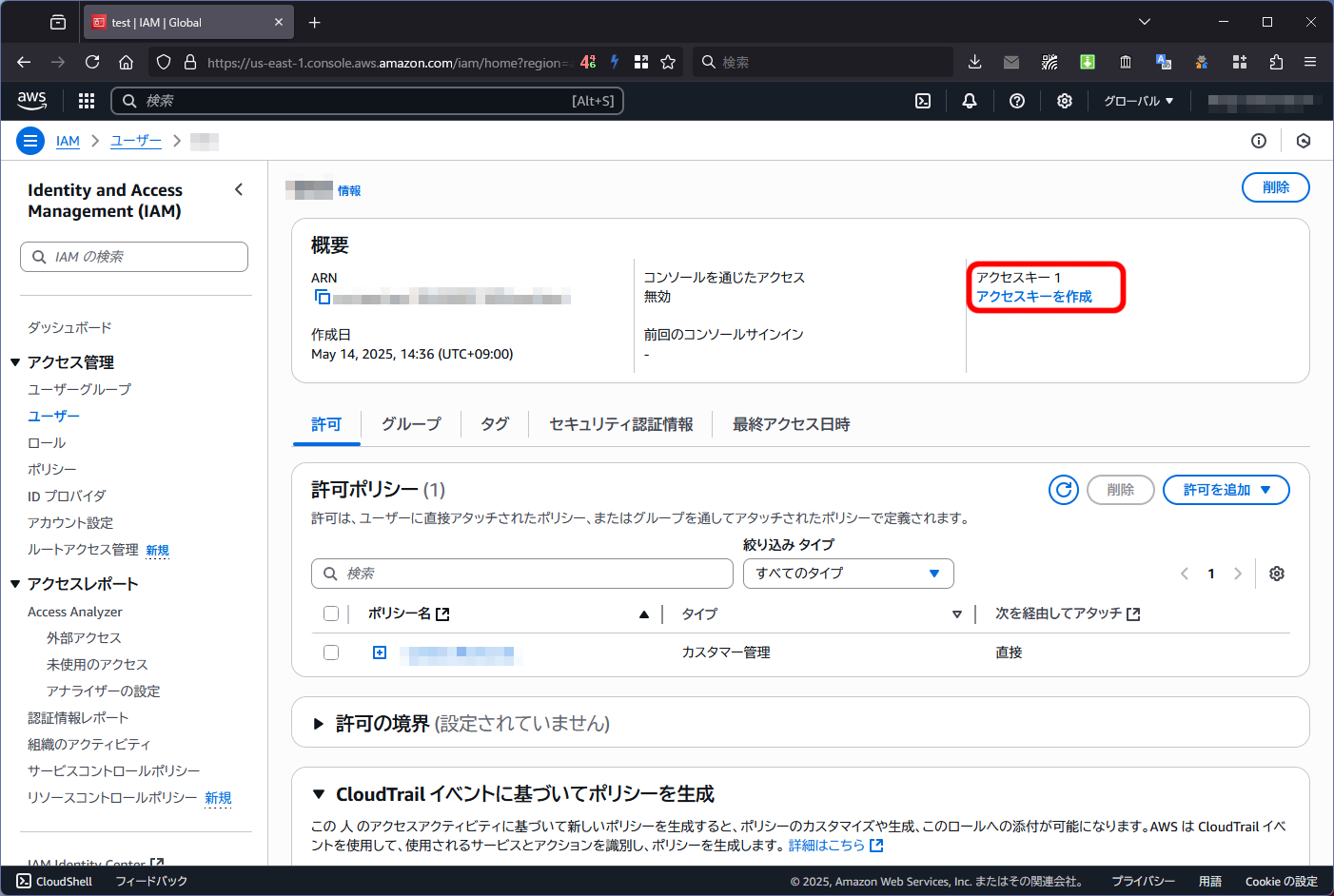Go back to previous browser page

coord(24,62)
